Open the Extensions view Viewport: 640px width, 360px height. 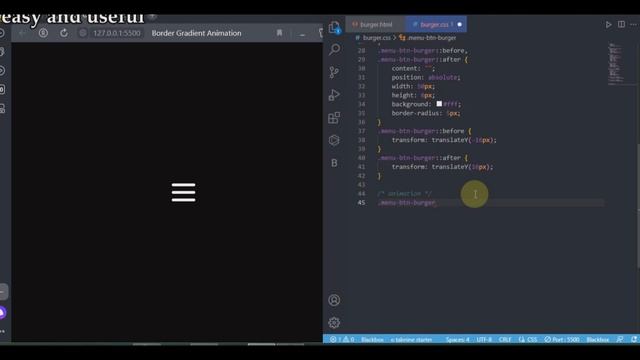pyautogui.click(x=334, y=118)
